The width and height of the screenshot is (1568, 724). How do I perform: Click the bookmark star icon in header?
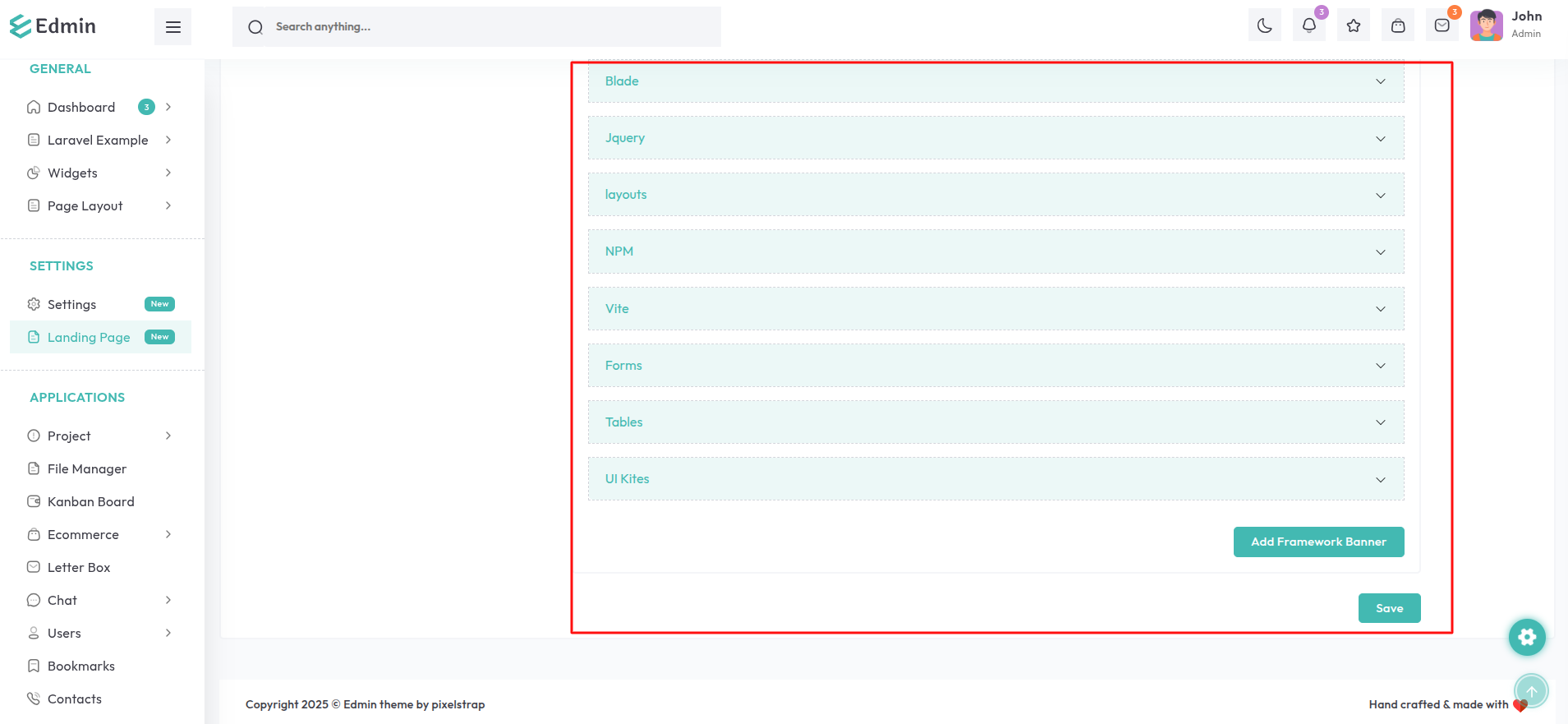tap(1354, 26)
